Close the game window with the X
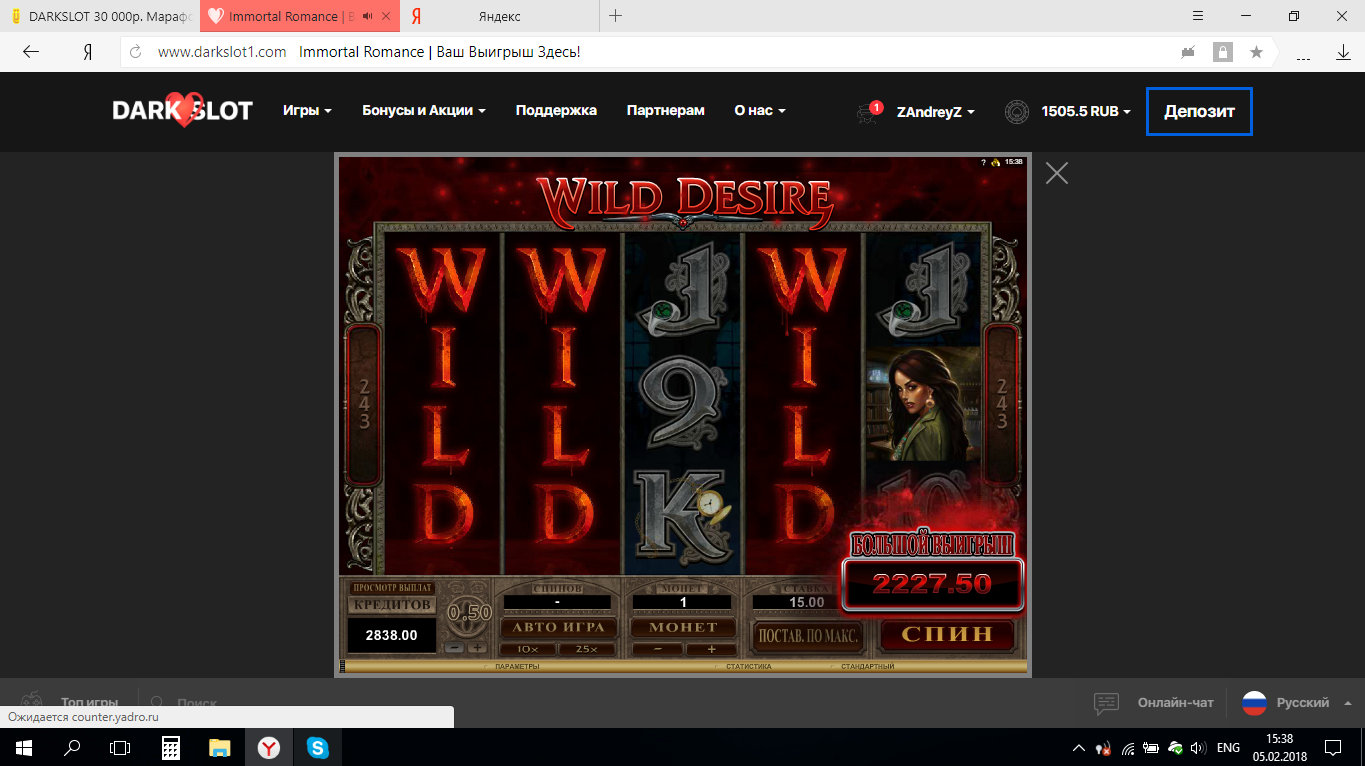 (x=1057, y=173)
